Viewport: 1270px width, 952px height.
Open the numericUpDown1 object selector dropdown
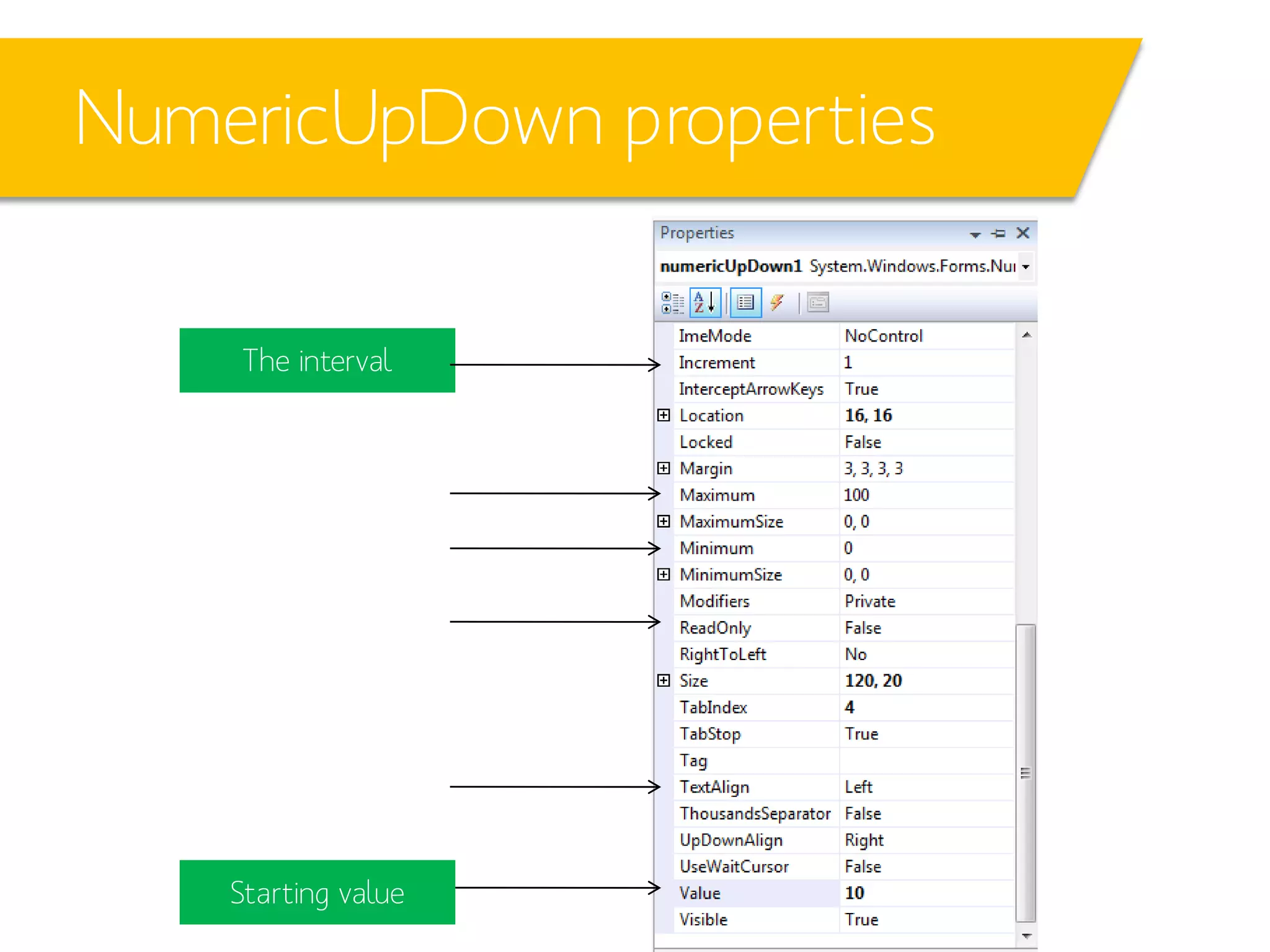pos(1026,267)
